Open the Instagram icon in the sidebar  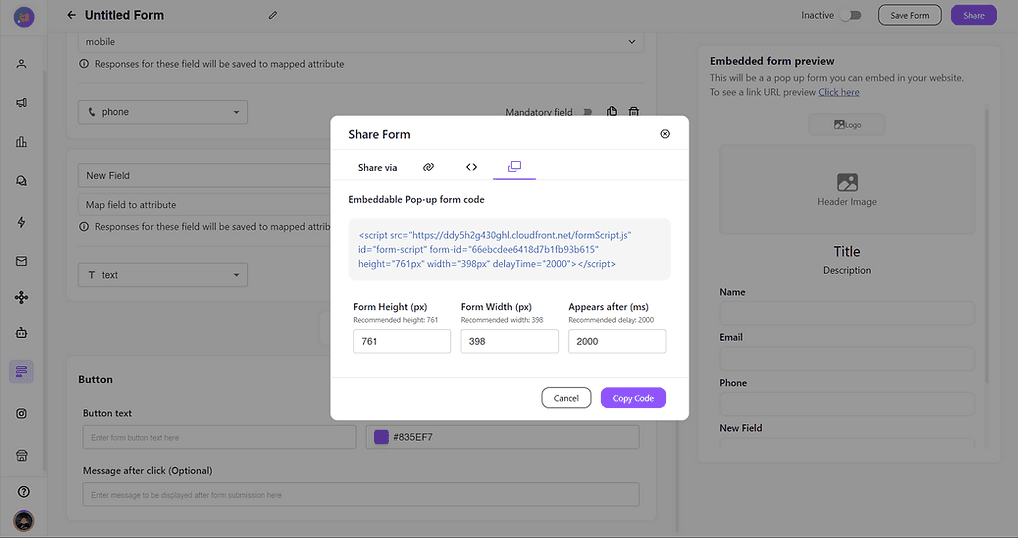coord(21,413)
